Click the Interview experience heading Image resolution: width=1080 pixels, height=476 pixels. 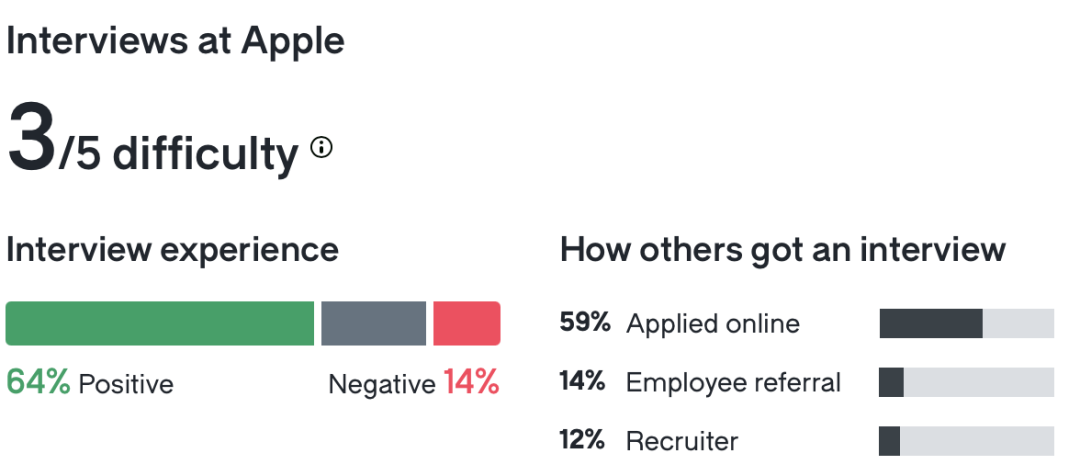click(x=172, y=249)
